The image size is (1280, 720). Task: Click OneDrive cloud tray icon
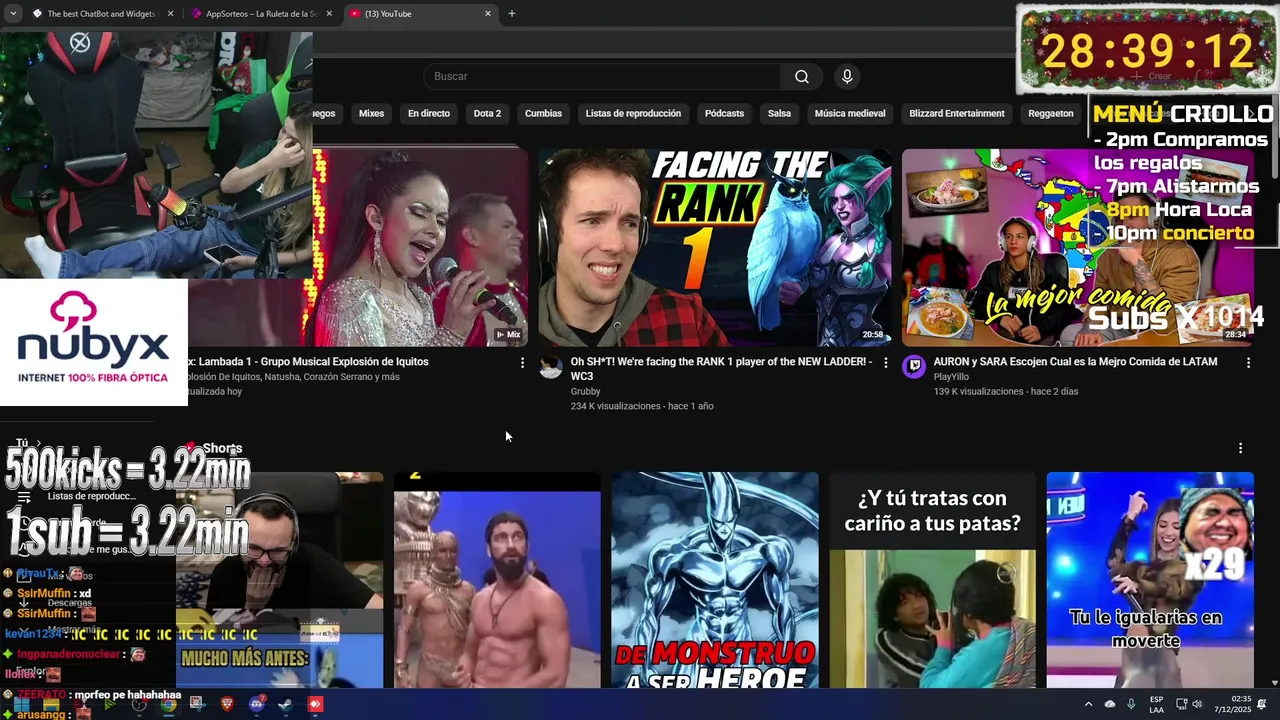(1110, 705)
